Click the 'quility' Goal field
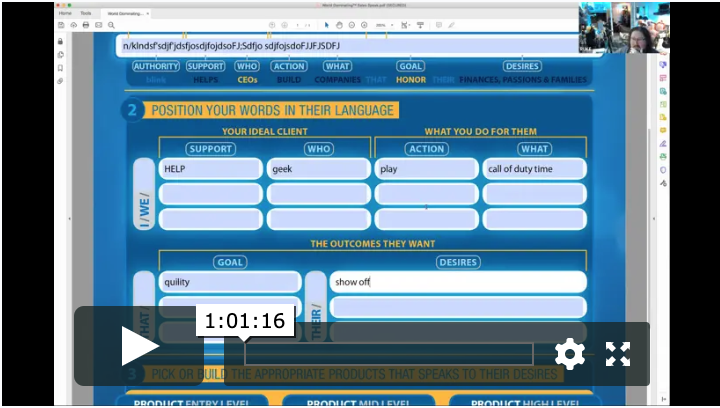Viewport: 720px width, 408px height. [230, 282]
